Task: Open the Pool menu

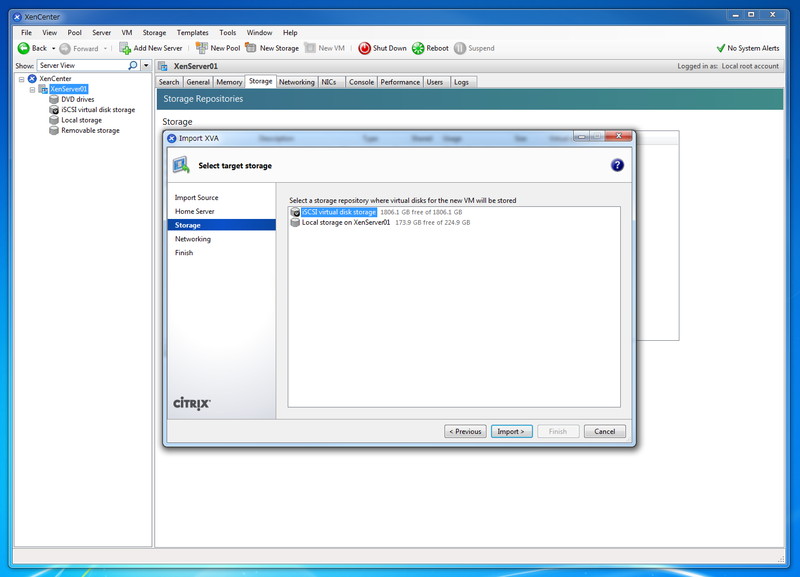Action: pyautogui.click(x=74, y=33)
